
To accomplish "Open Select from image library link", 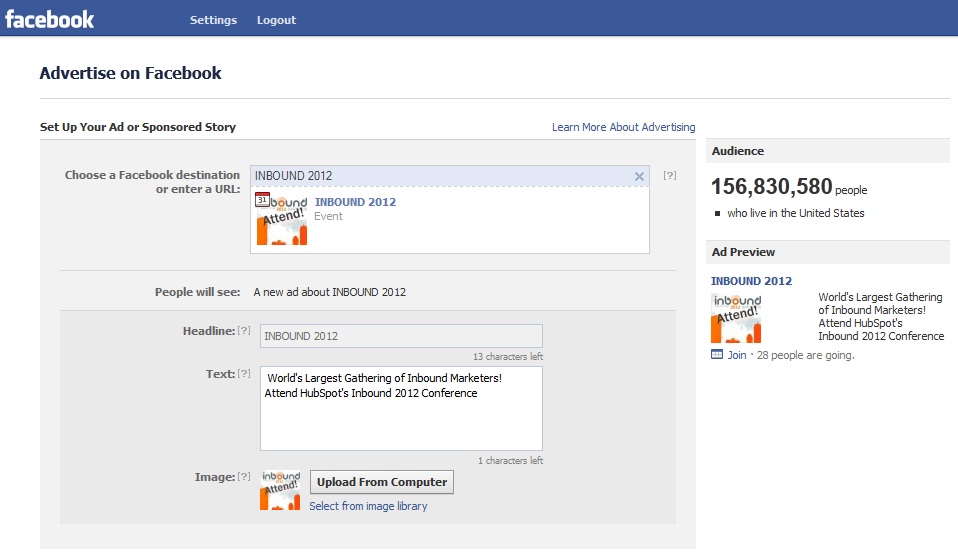I will (368, 506).
